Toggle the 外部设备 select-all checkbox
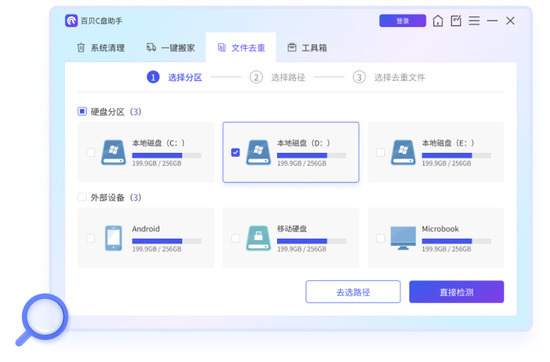 82,197
